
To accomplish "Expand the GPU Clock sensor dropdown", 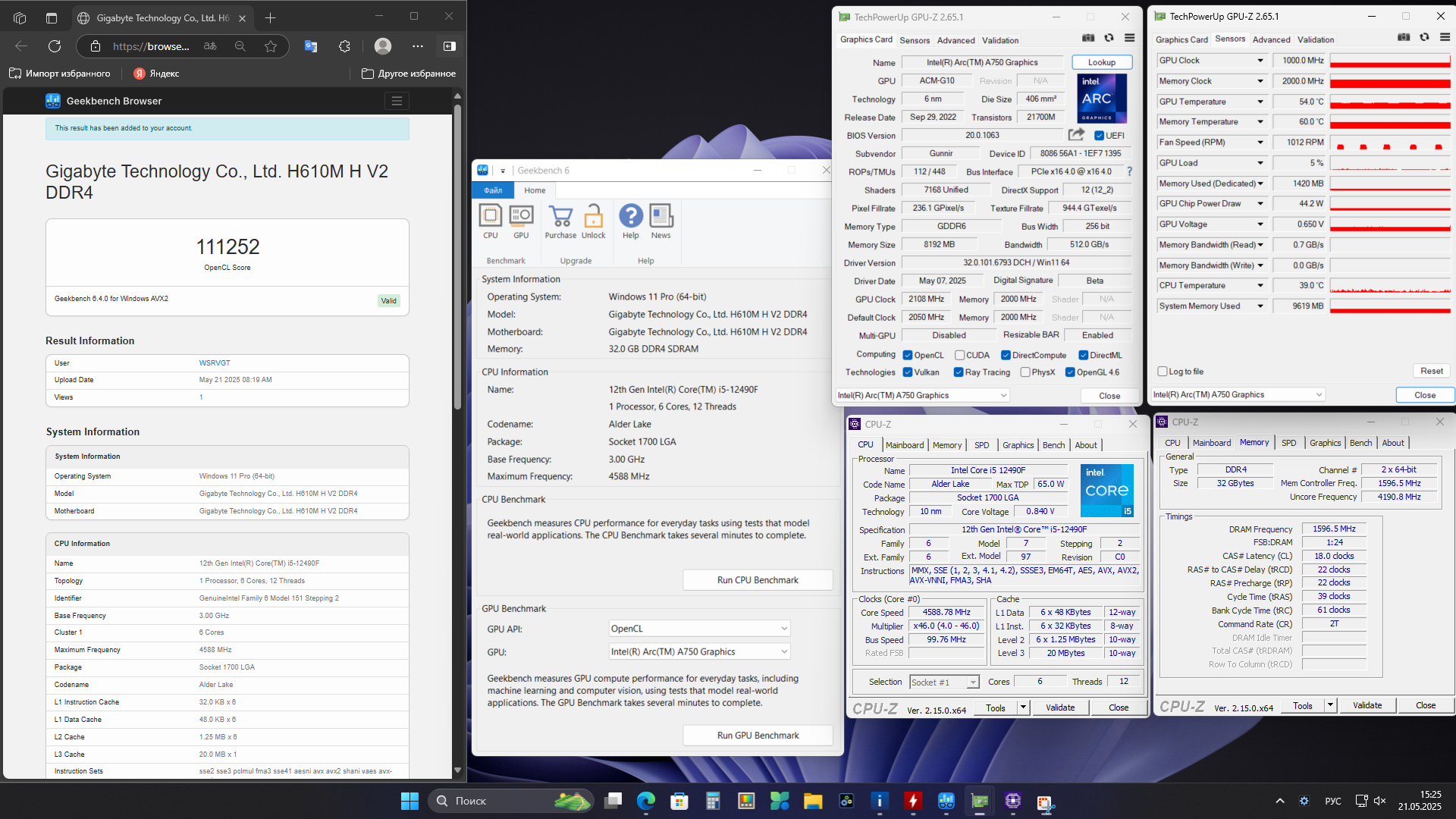I will tap(1260, 61).
